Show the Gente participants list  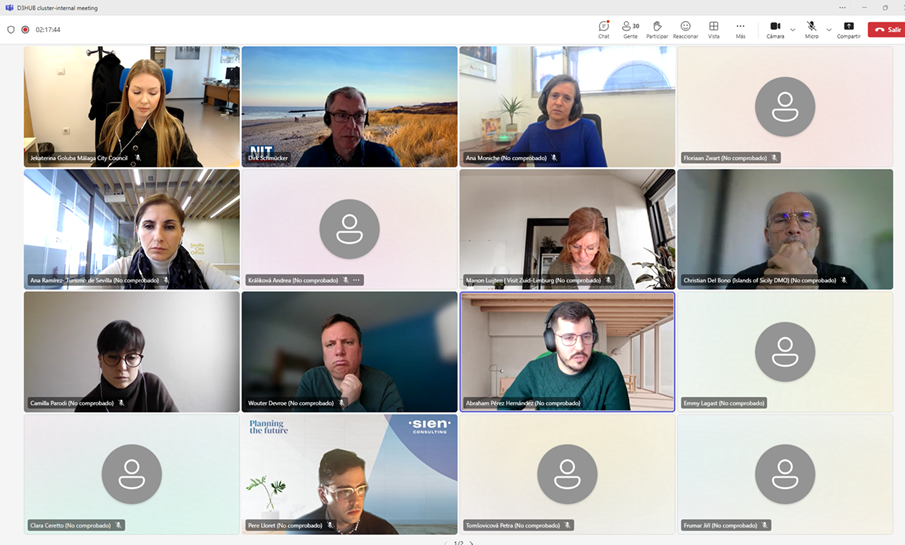[x=630, y=29]
